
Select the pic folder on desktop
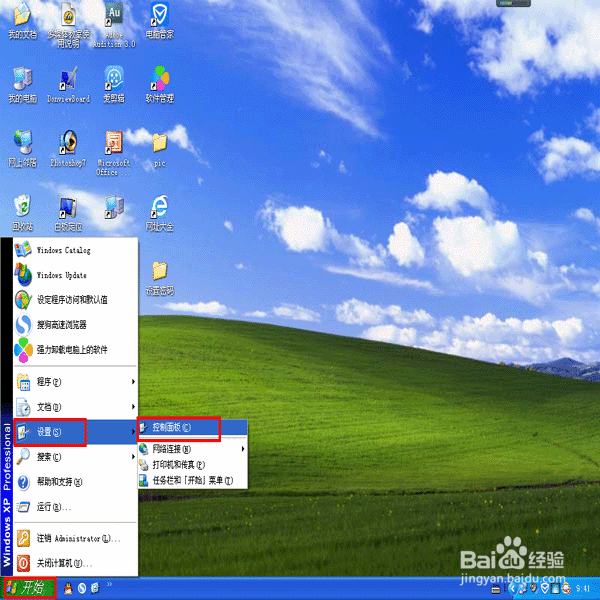pyautogui.click(x=160, y=150)
